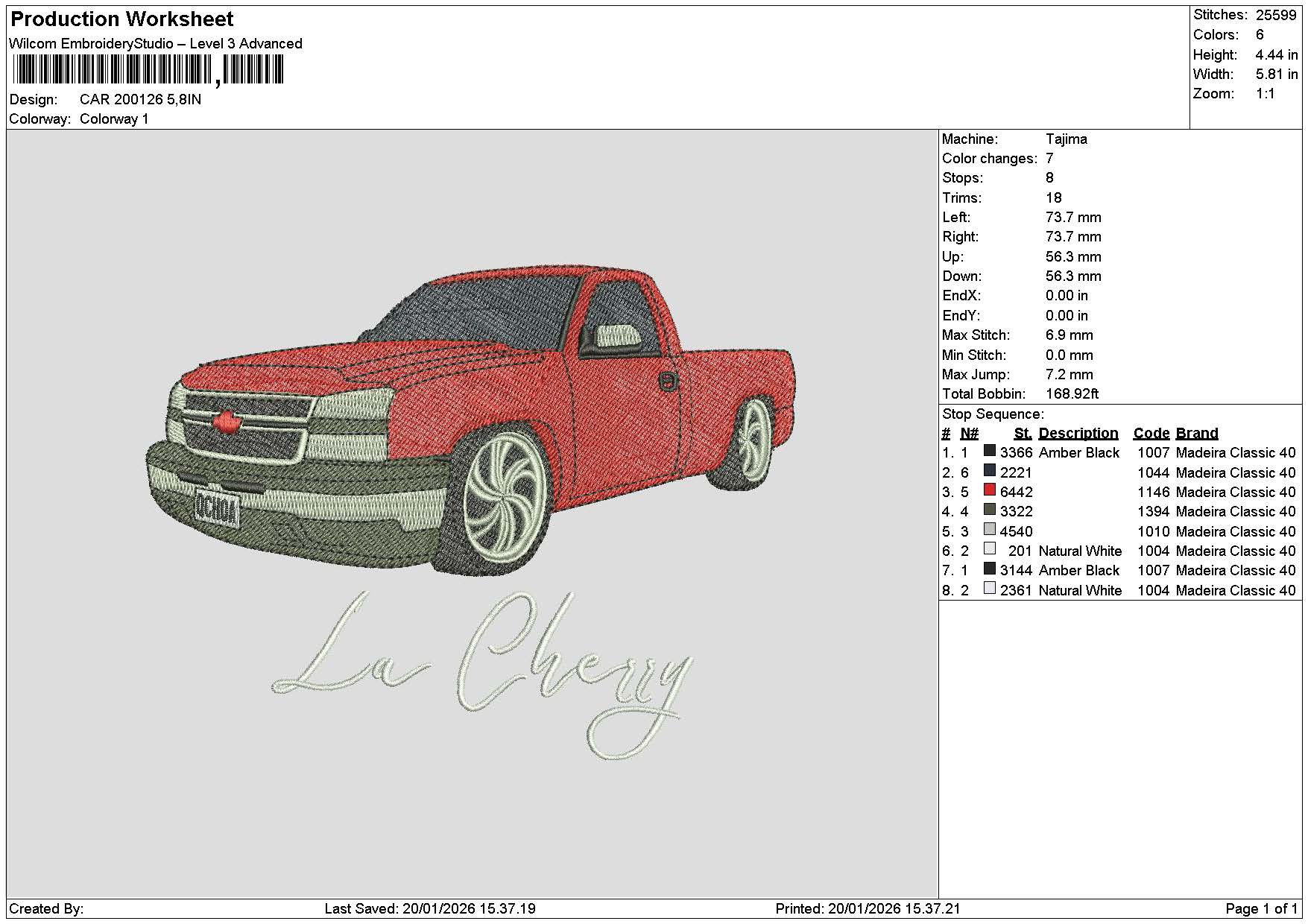Click the Up extent value "56.3 mm"

point(1073,257)
